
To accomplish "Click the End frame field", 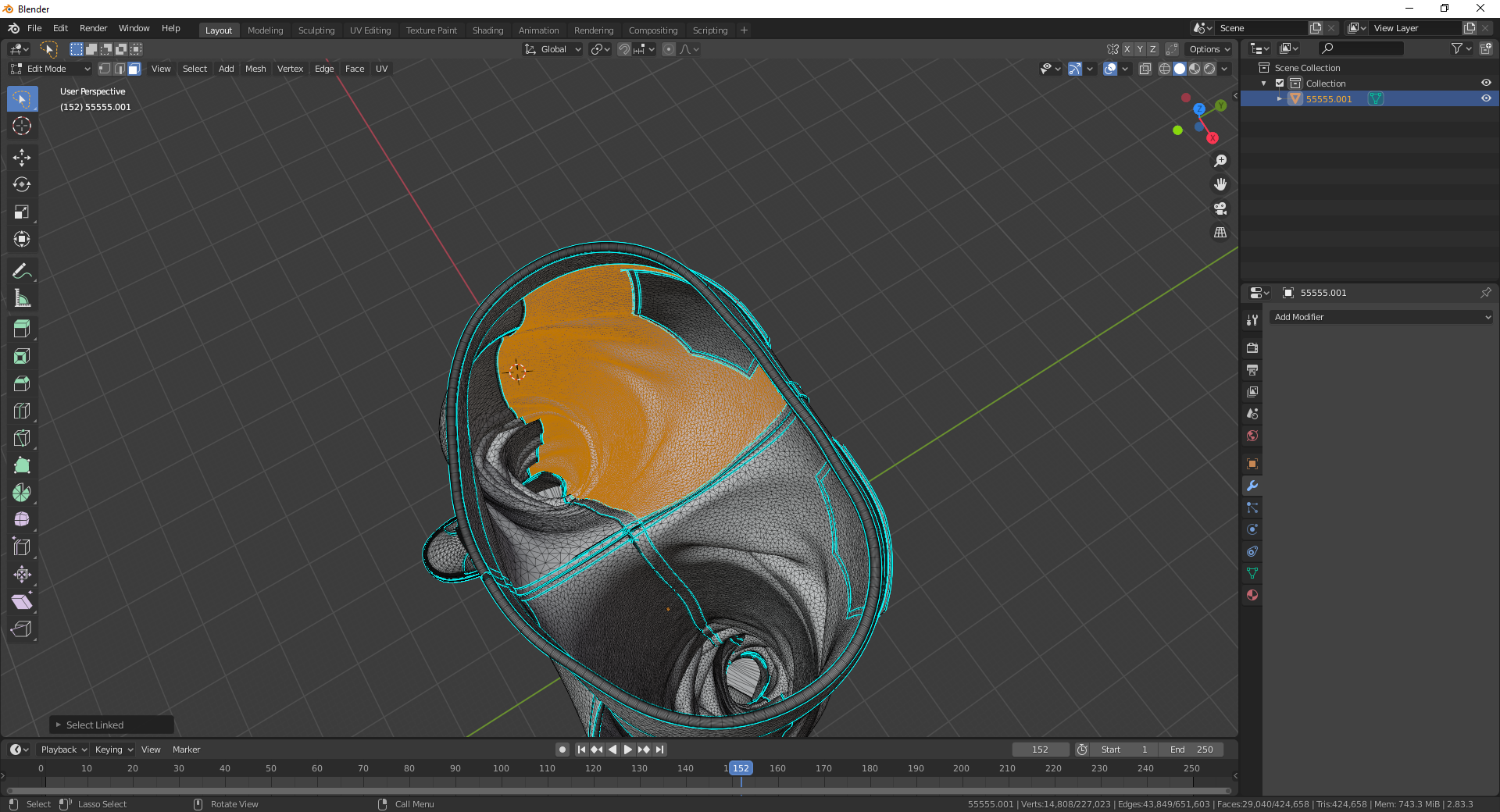I will 1191,750.
